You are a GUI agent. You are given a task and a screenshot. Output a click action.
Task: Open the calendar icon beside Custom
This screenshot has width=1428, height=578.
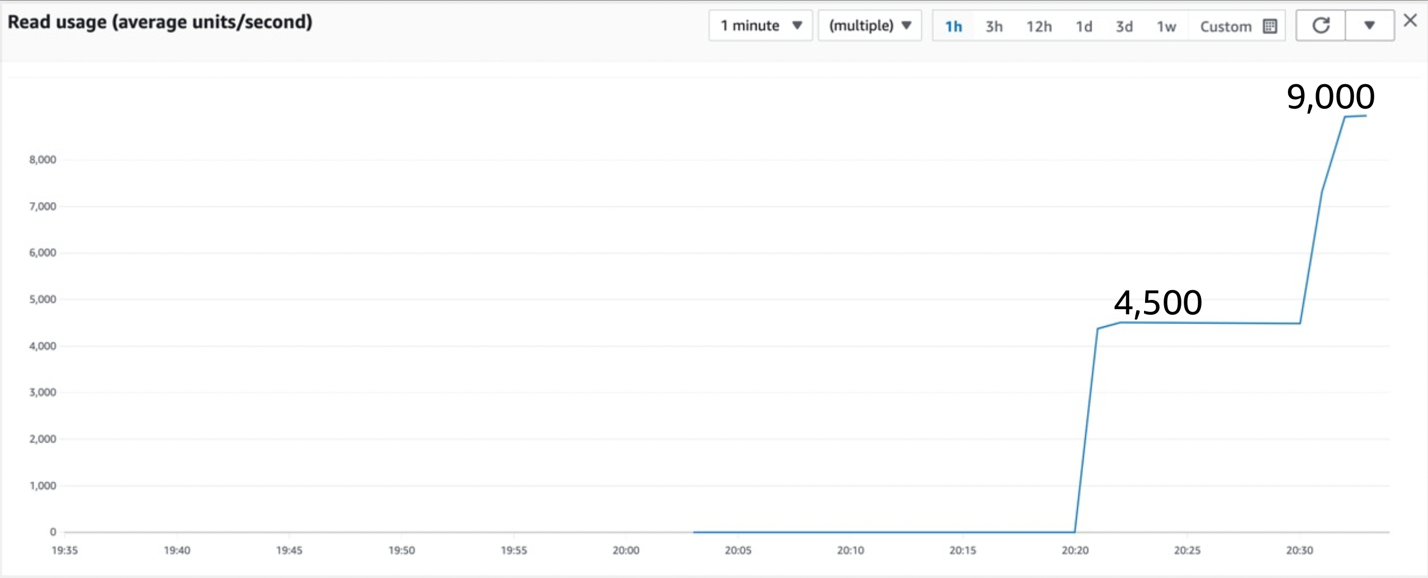click(1268, 26)
